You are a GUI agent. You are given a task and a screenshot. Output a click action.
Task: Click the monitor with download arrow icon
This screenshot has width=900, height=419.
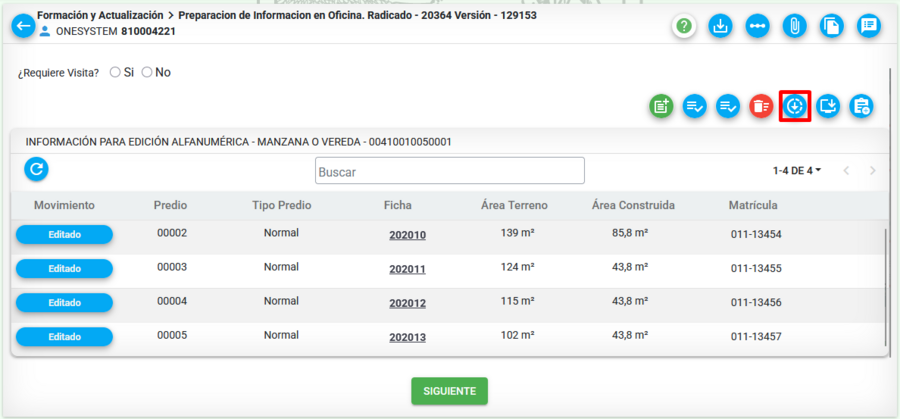[x=828, y=106]
